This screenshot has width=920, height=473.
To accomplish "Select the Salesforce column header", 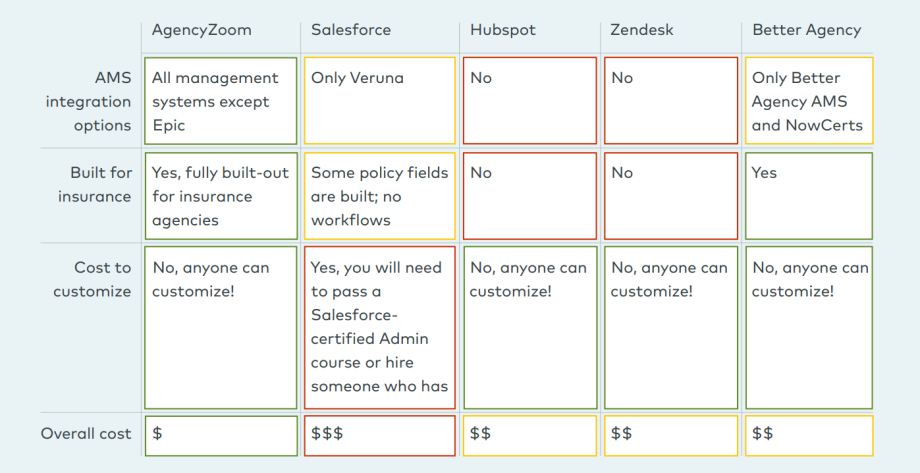I will coord(351,30).
